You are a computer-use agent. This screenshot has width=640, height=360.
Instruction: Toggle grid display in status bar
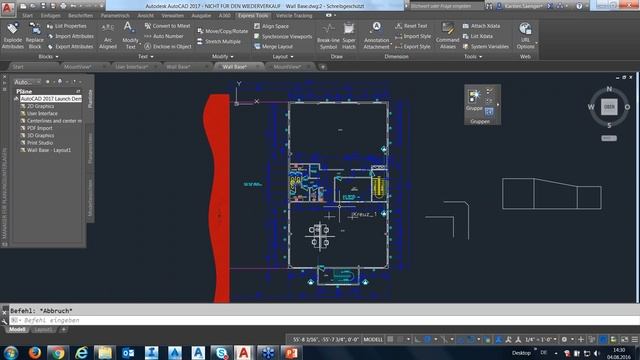click(391, 339)
